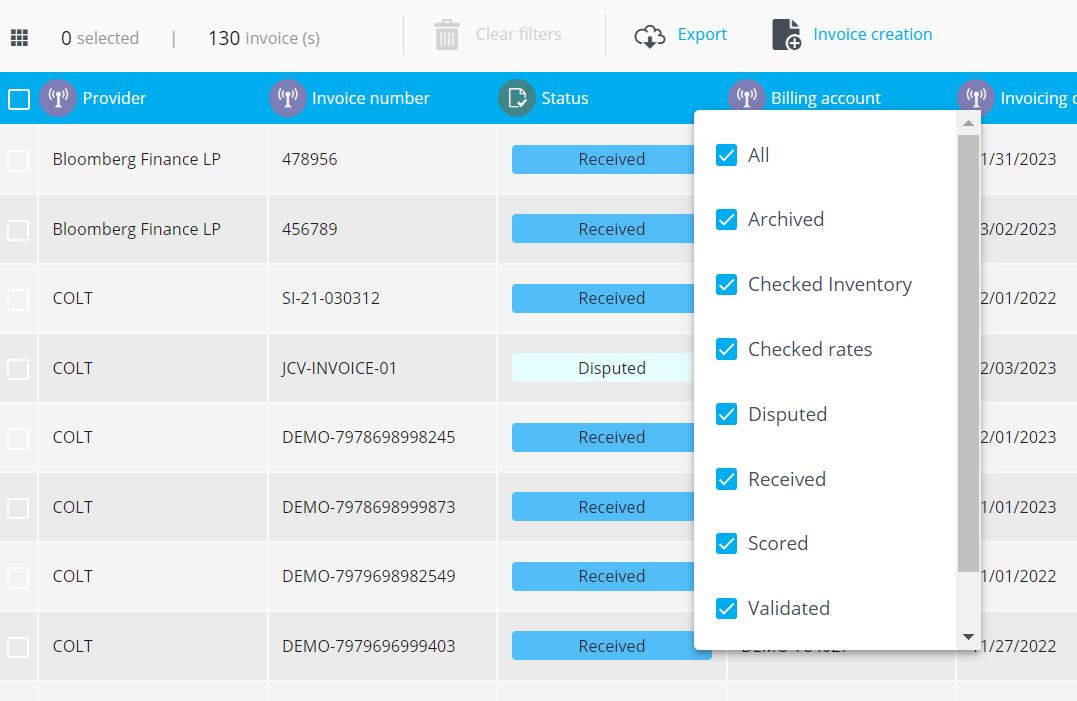Click the filter list scrollbar thumb
Image resolution: width=1077 pixels, height=701 pixels.
(x=967, y=350)
